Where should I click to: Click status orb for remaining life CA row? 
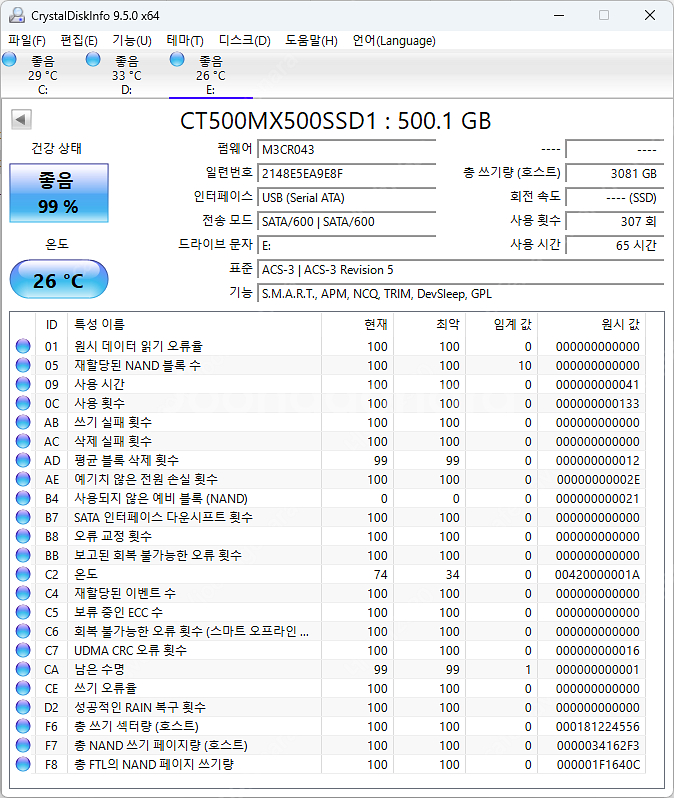[23, 670]
